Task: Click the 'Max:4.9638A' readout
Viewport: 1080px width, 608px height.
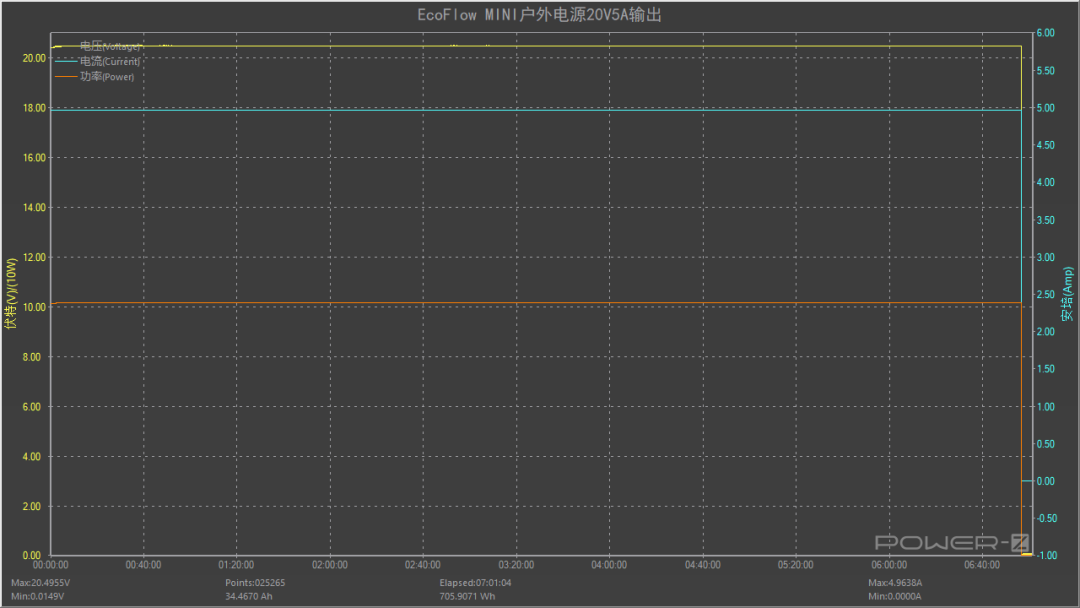Action: (895, 583)
